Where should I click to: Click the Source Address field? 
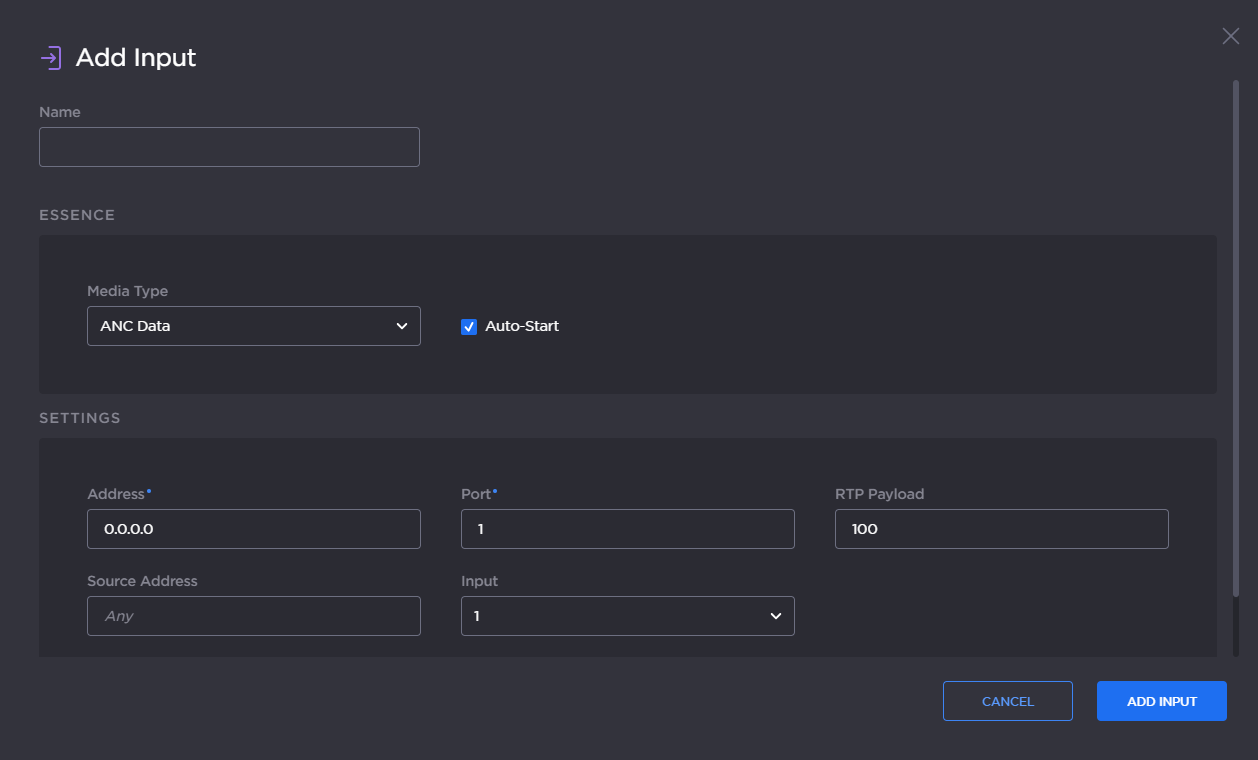tap(254, 616)
